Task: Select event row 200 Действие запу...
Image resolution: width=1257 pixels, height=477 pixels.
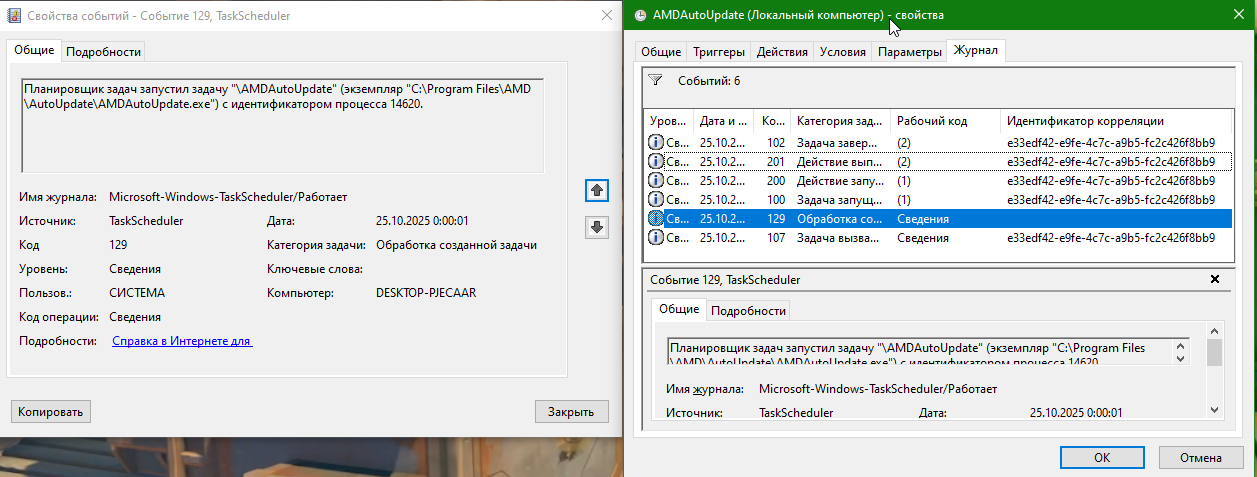Action: click(938, 180)
